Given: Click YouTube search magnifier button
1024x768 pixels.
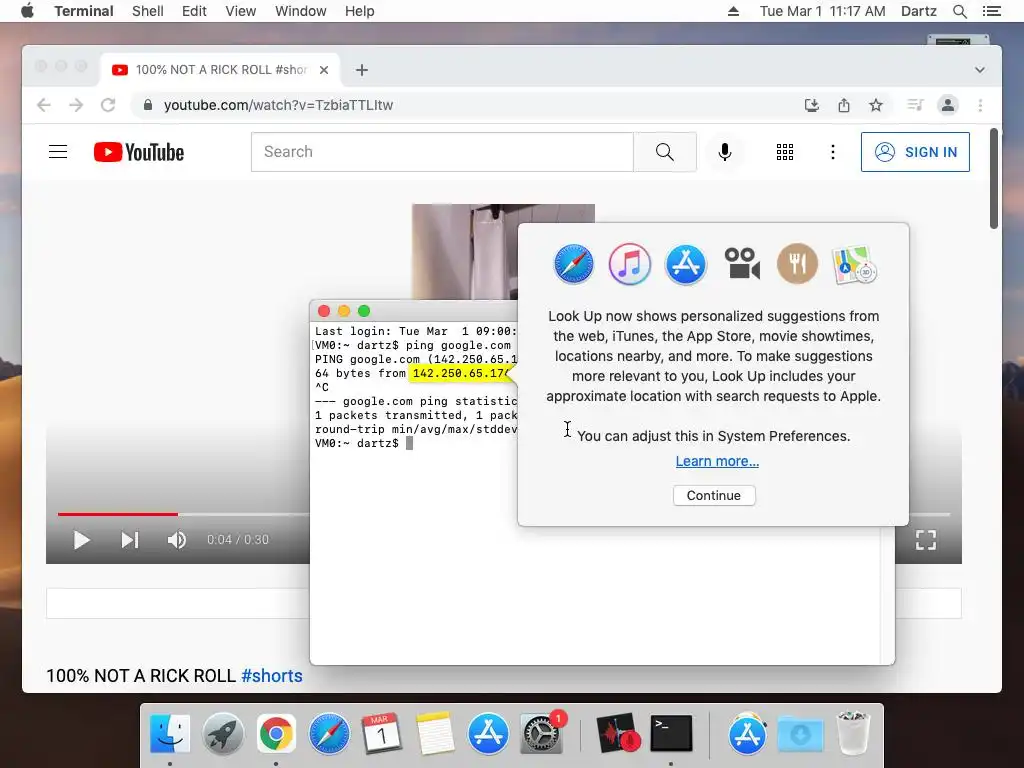Looking at the screenshot, I should (665, 152).
